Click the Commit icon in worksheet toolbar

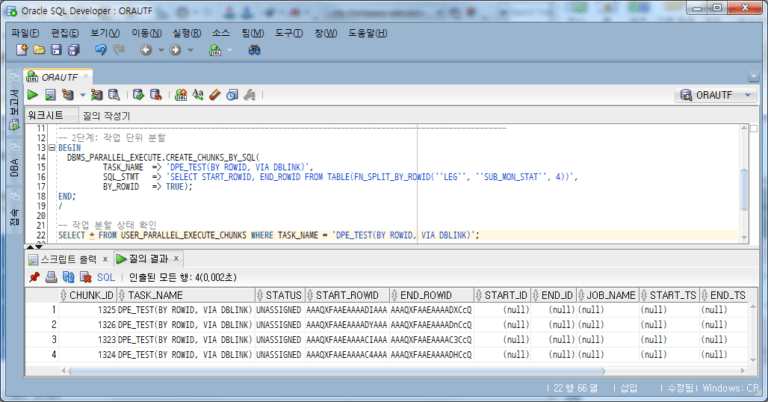[139, 95]
